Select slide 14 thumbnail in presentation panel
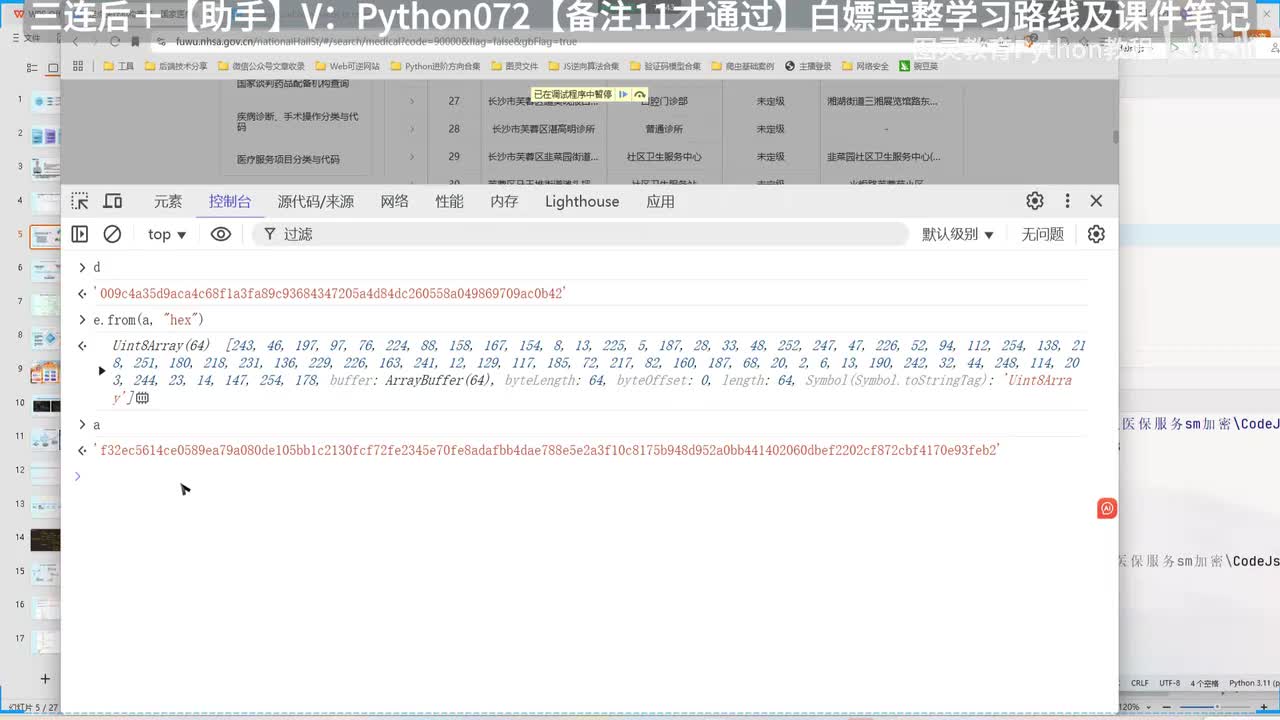 (45, 541)
